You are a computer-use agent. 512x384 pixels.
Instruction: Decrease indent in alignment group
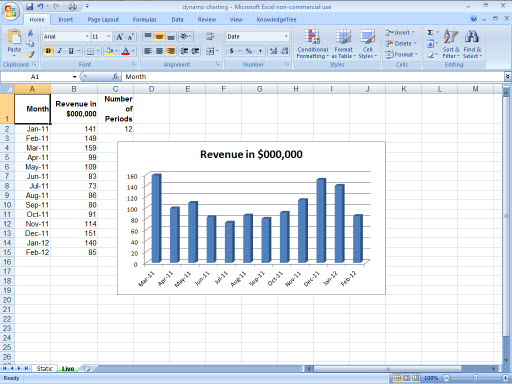coord(184,51)
